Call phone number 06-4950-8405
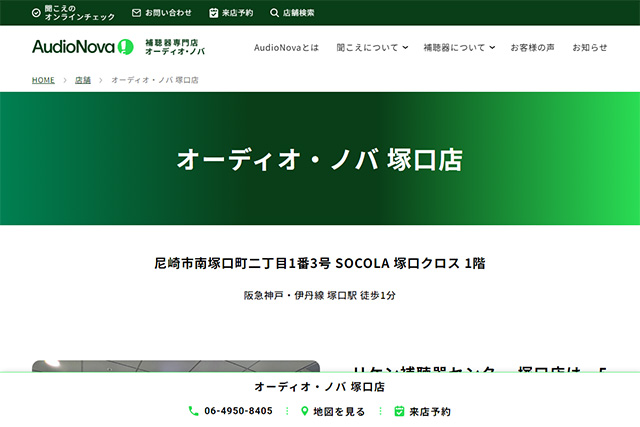Viewport: 640px width, 427px height. [x=238, y=411]
